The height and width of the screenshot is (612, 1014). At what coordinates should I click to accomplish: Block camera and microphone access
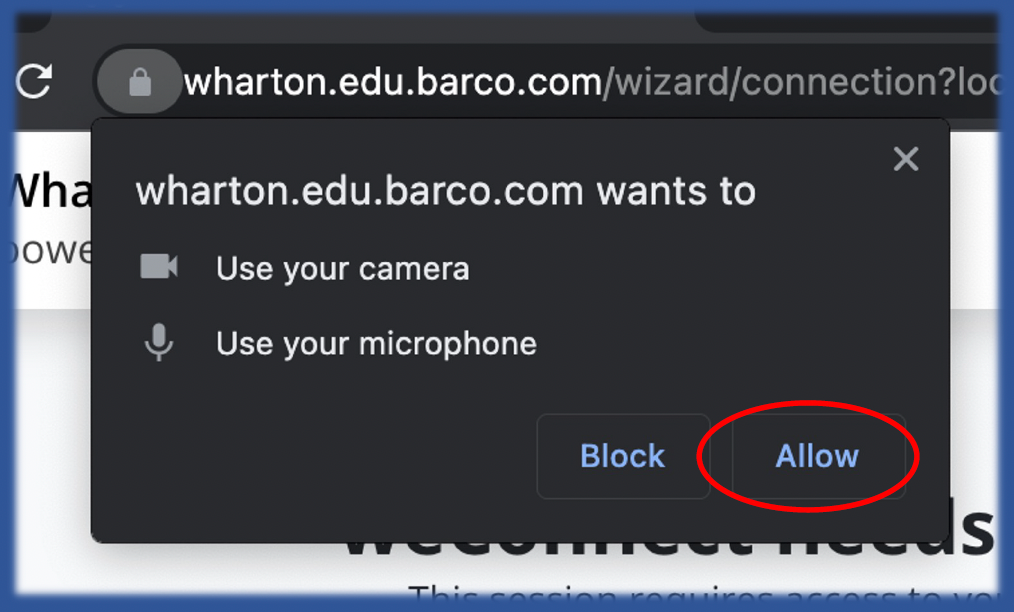tap(623, 456)
